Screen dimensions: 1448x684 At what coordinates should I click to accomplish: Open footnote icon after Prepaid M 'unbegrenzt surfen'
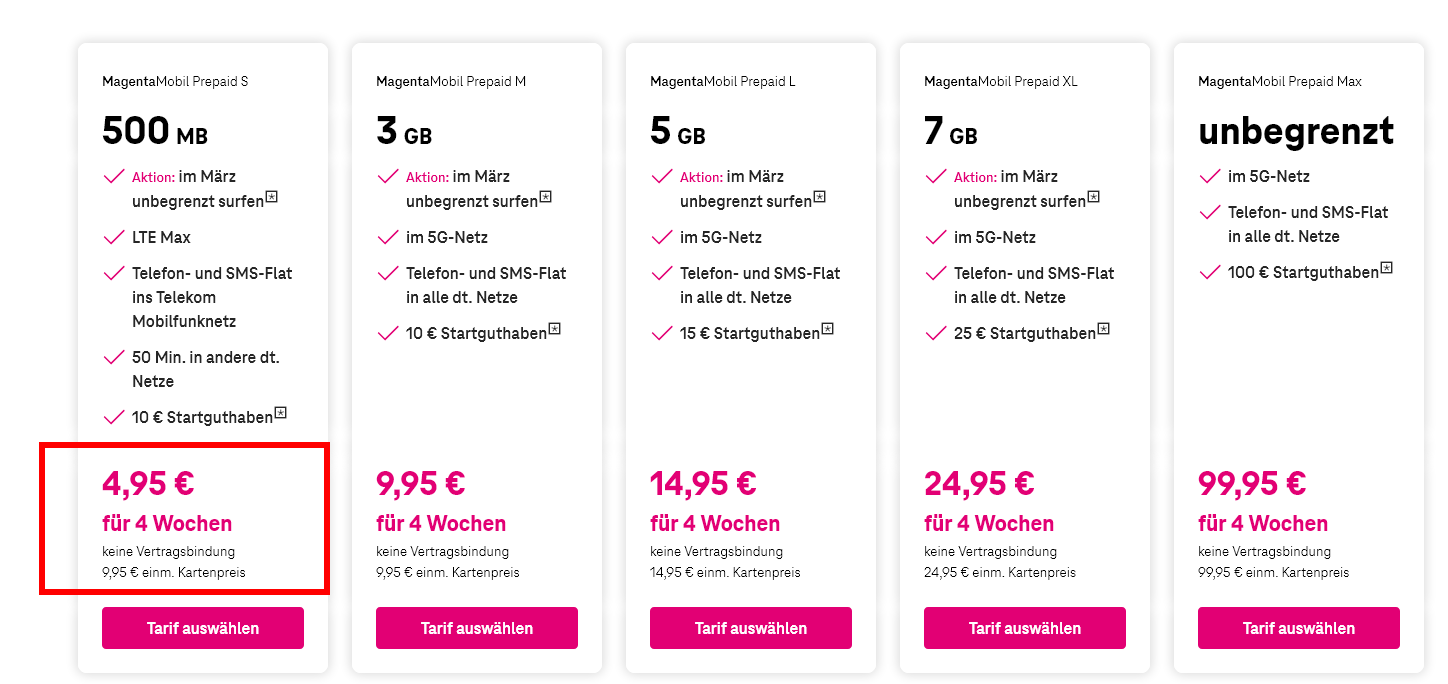click(x=545, y=197)
